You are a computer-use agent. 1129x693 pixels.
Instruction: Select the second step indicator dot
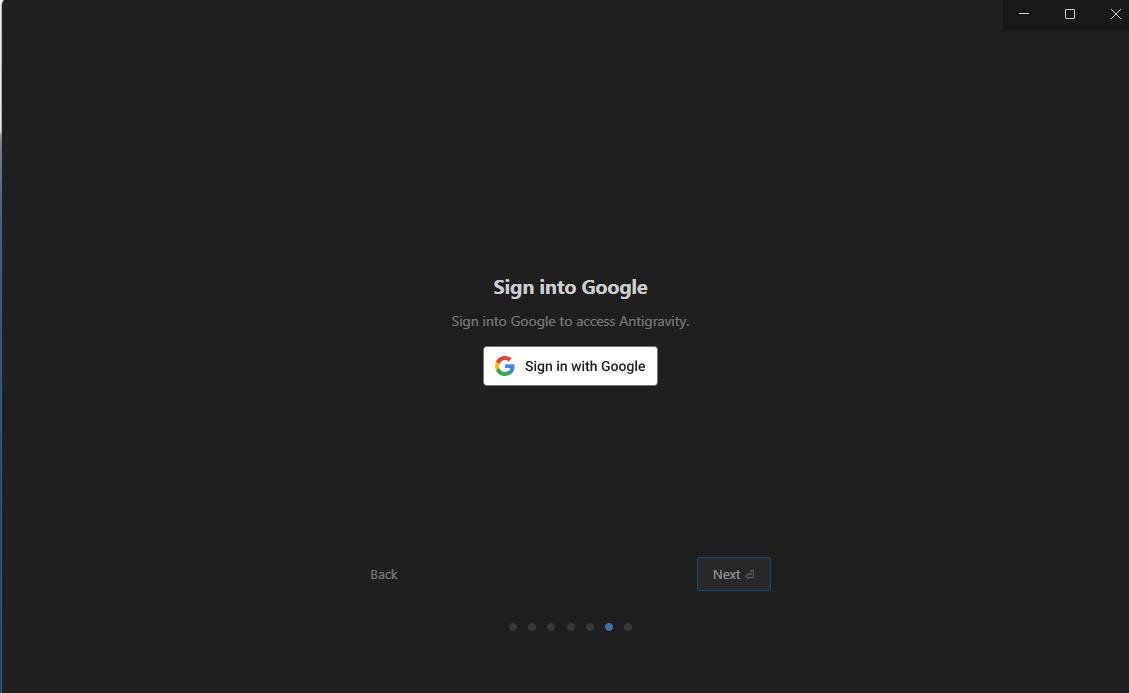[532, 627]
